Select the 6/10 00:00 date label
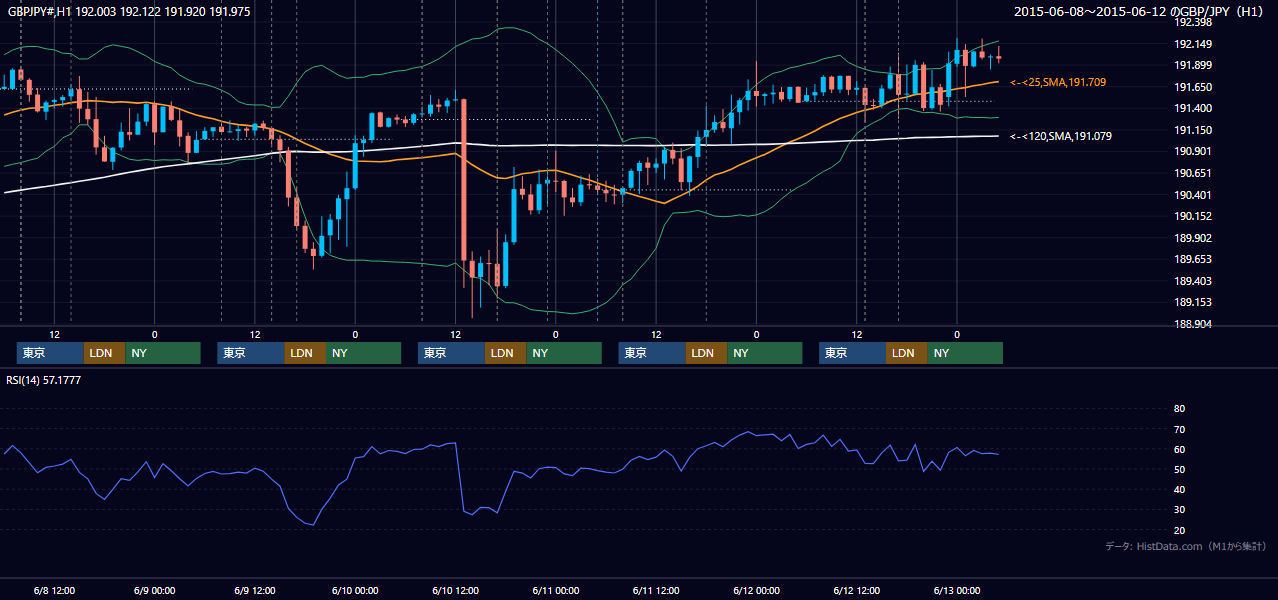The image size is (1278, 600). point(354,591)
